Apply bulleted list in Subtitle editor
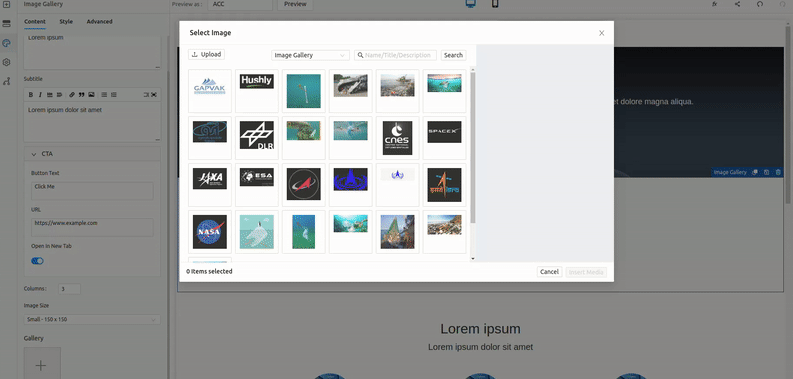Screen dimensions: 793x379 click(104, 95)
